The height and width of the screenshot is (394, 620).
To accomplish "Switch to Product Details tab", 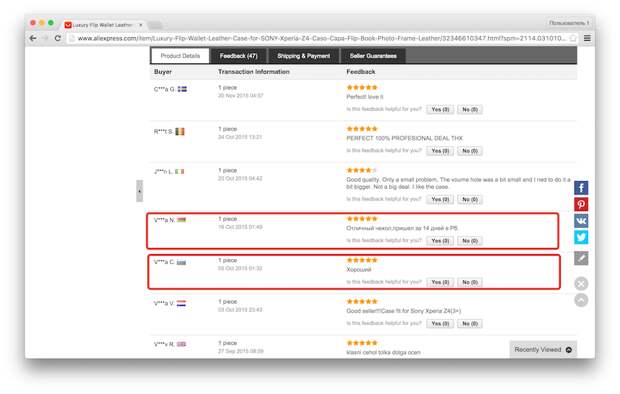I will (180, 56).
